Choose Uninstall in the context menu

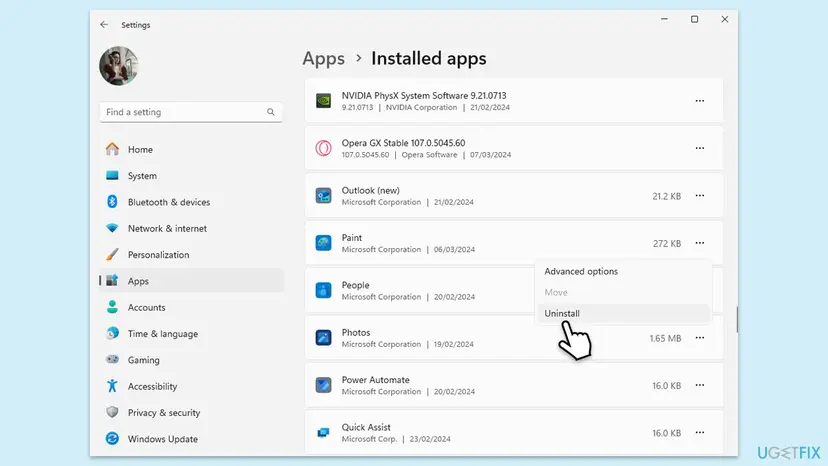623,313
